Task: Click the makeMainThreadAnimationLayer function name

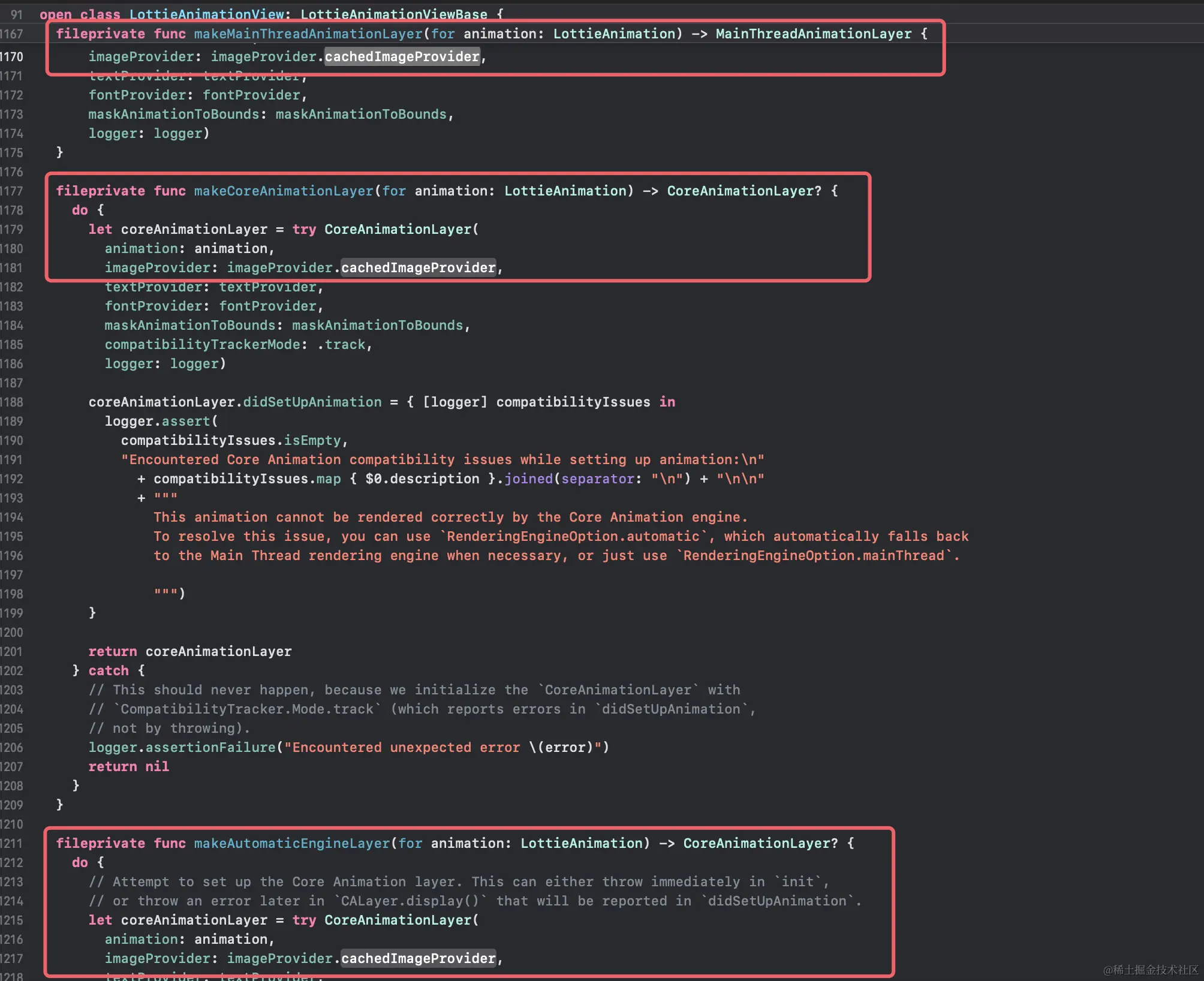Action: [x=308, y=34]
